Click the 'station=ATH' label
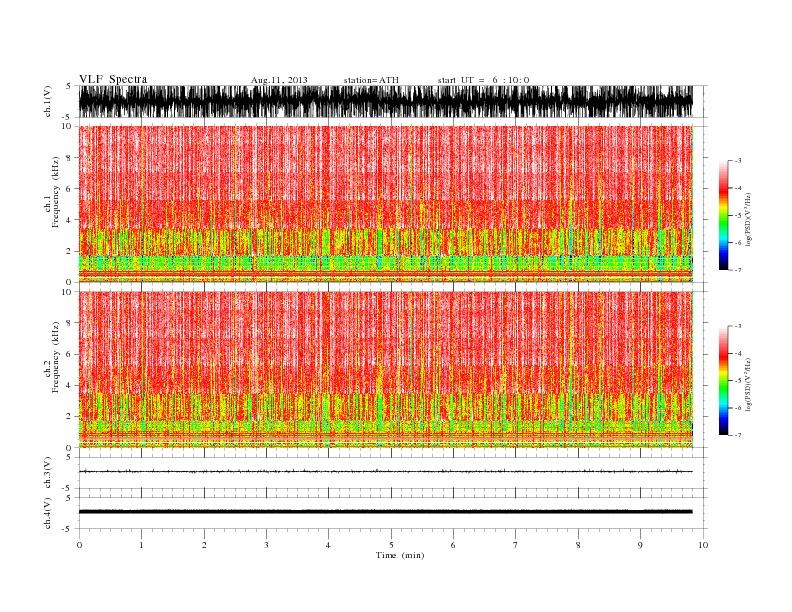Image resolution: width=792 pixels, height=612 pixels. coord(371,80)
